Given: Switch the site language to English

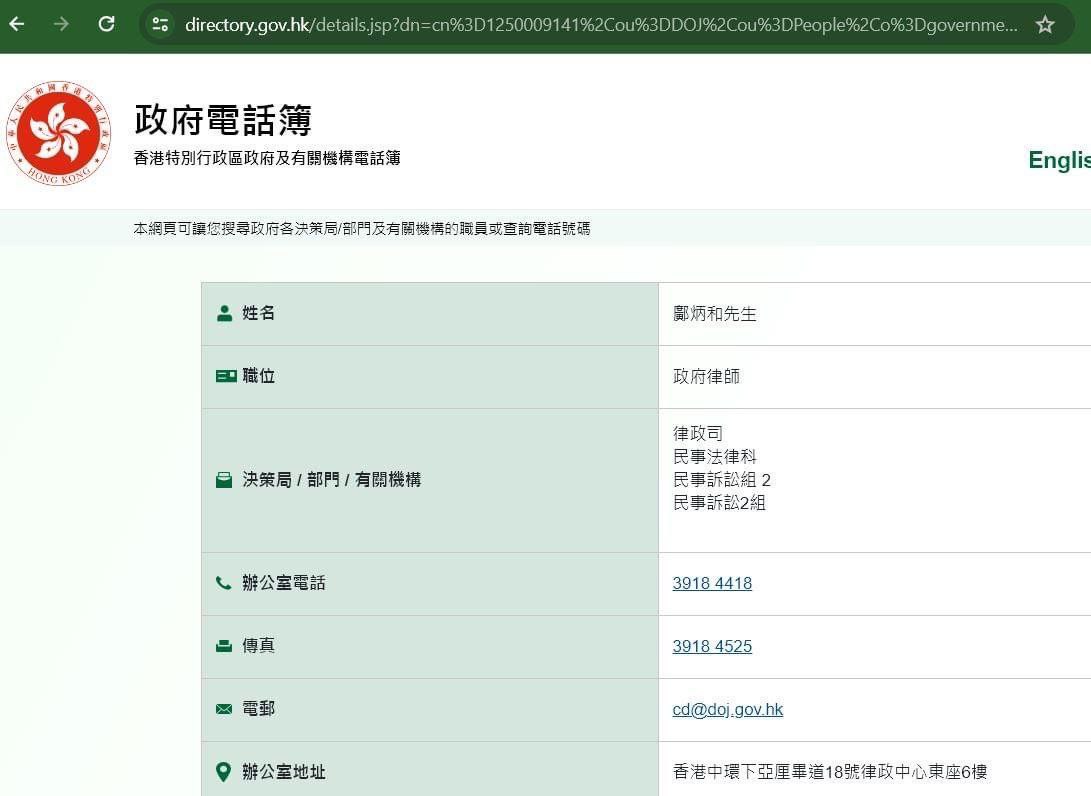Looking at the screenshot, I should pyautogui.click(x=1059, y=159).
